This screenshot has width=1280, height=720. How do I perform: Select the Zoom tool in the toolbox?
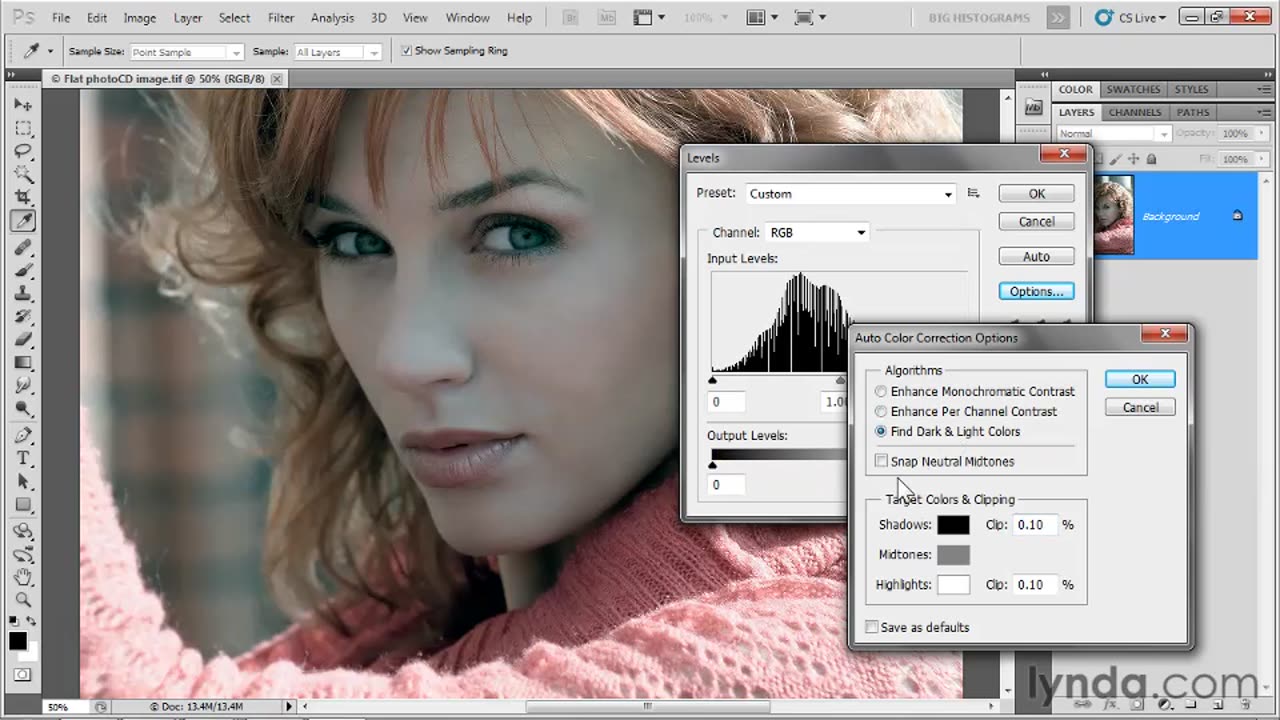pos(23,600)
